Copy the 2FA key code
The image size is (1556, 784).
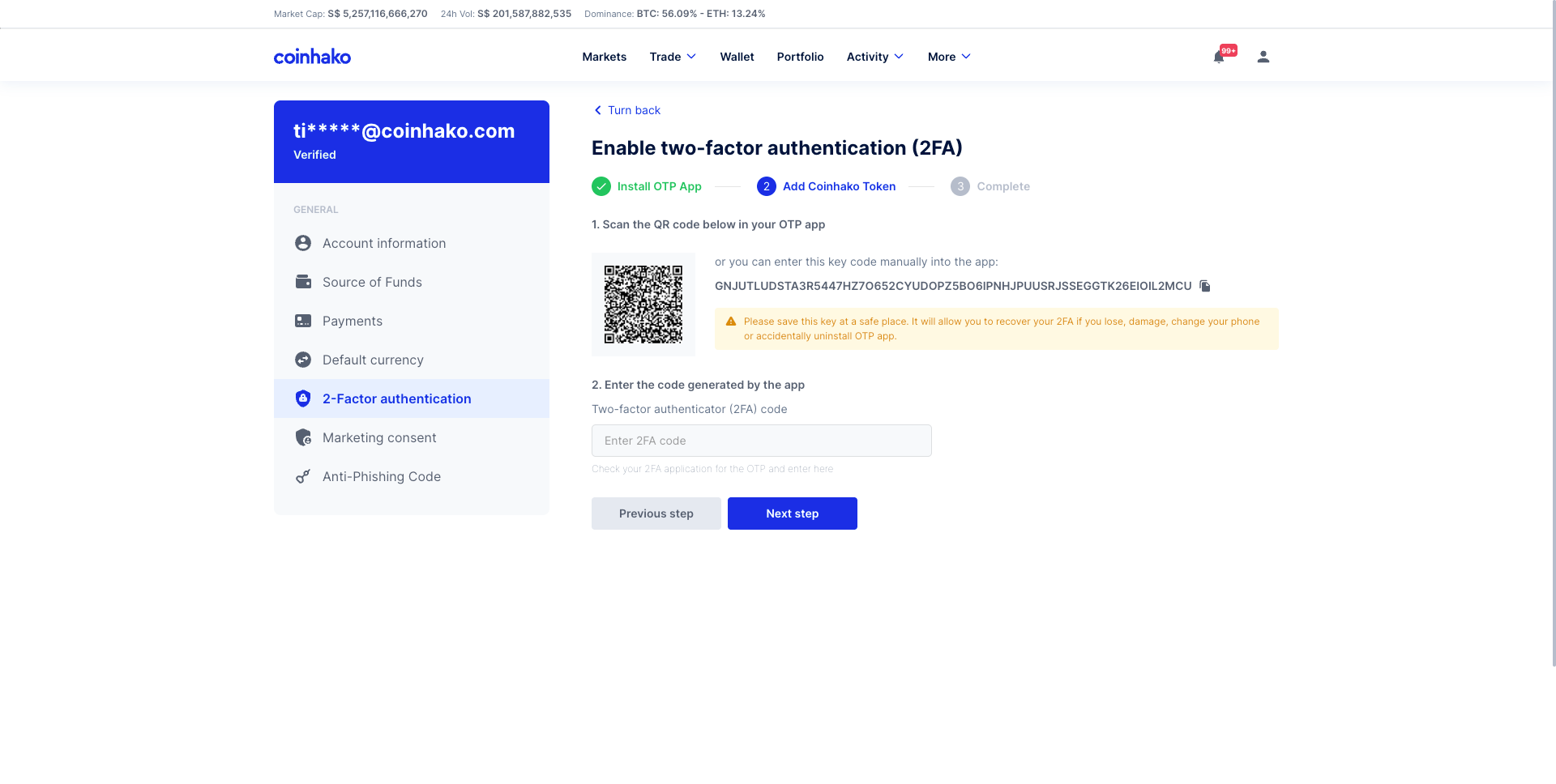pos(1205,286)
